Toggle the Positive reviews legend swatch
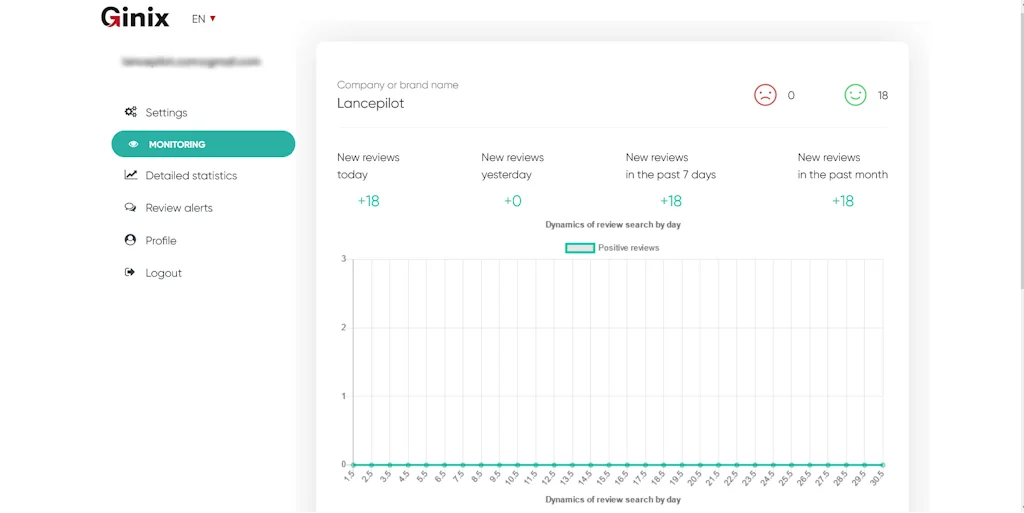The height and width of the screenshot is (513, 1024). (x=580, y=248)
